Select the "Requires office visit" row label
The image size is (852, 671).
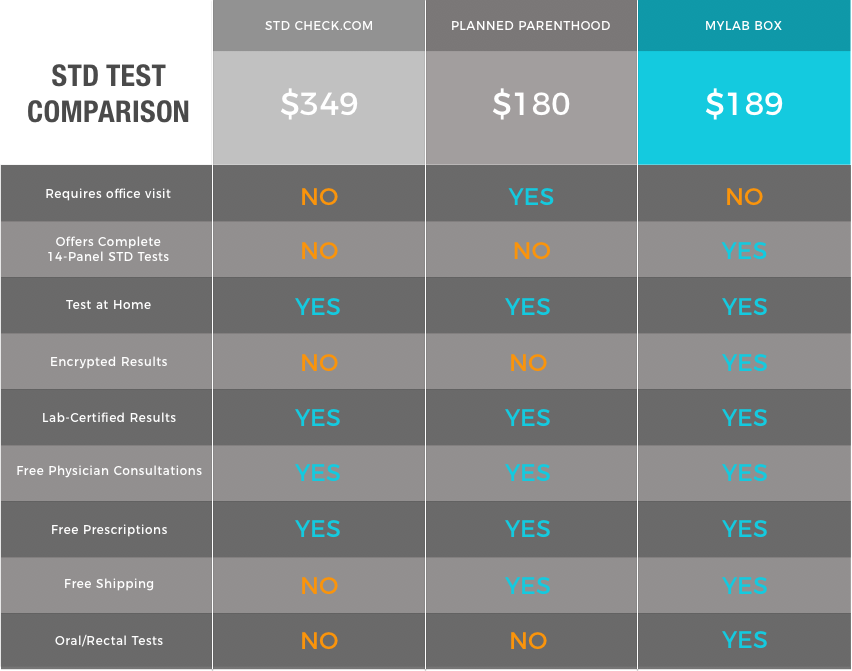(108, 194)
